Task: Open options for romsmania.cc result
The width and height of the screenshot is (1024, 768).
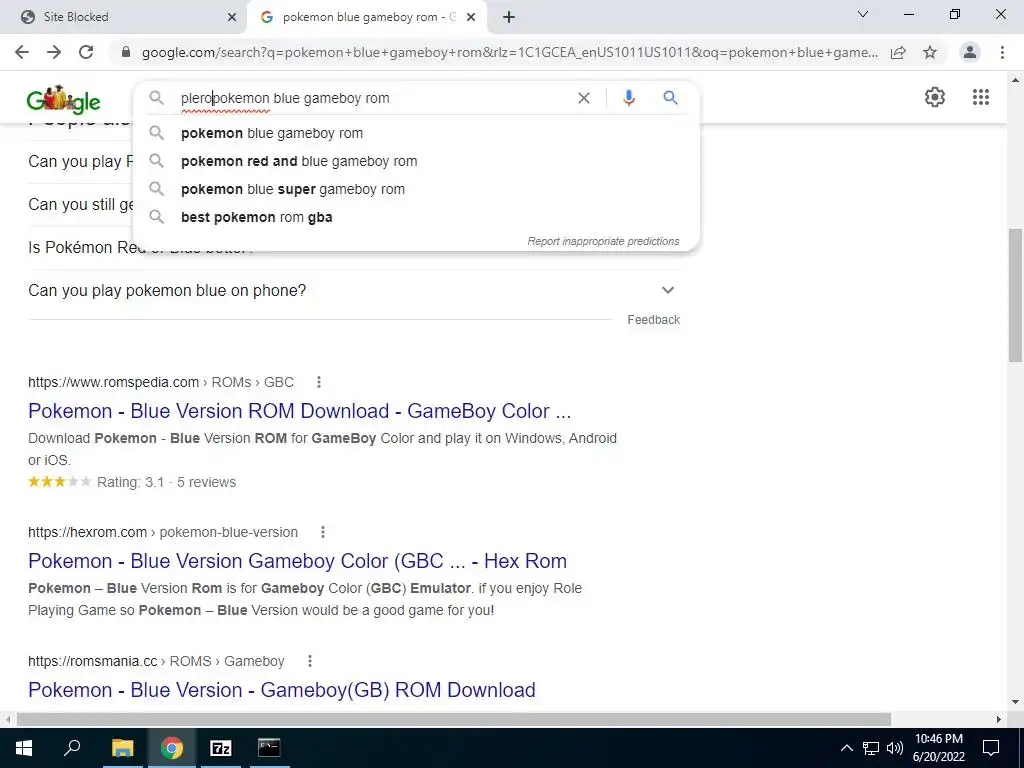Action: (x=310, y=661)
